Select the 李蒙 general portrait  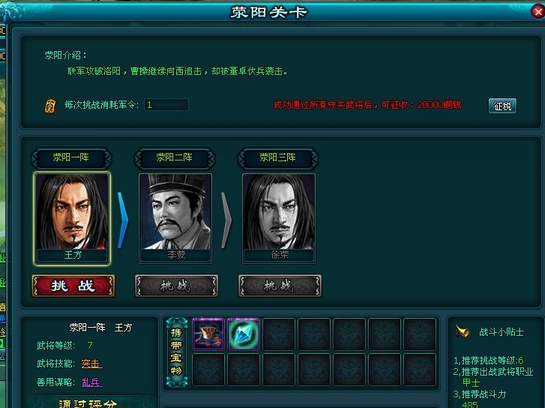coord(176,218)
